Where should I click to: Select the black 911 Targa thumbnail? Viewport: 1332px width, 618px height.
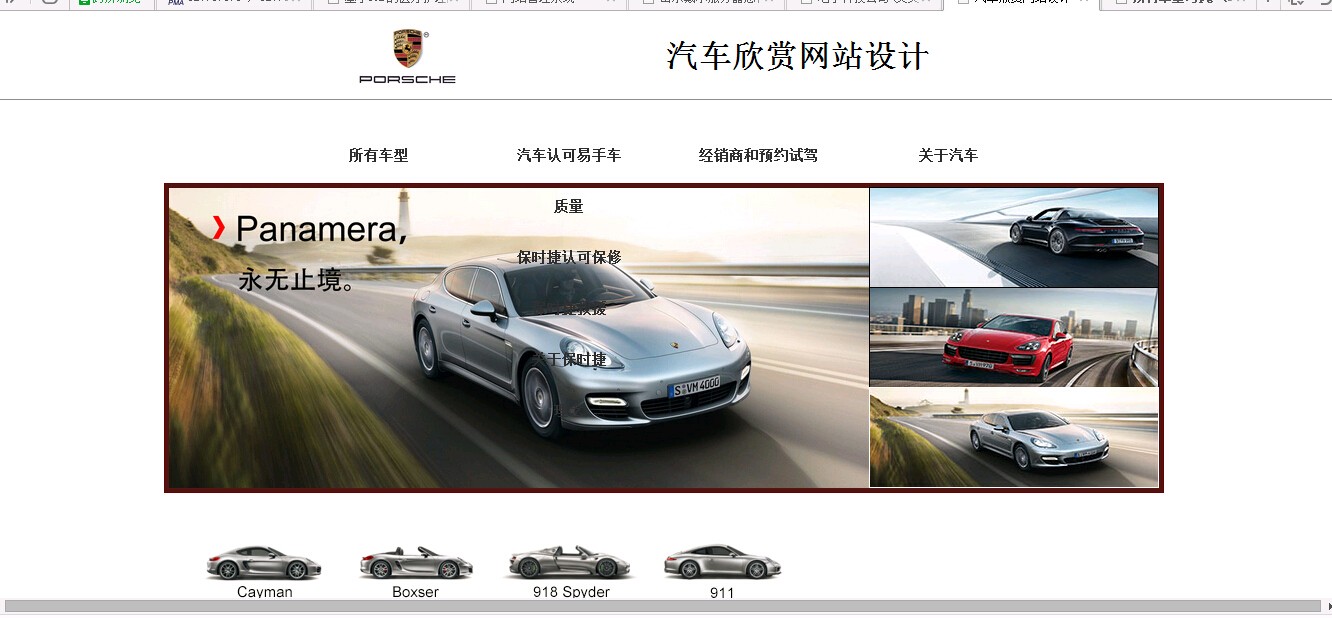(x=1014, y=237)
